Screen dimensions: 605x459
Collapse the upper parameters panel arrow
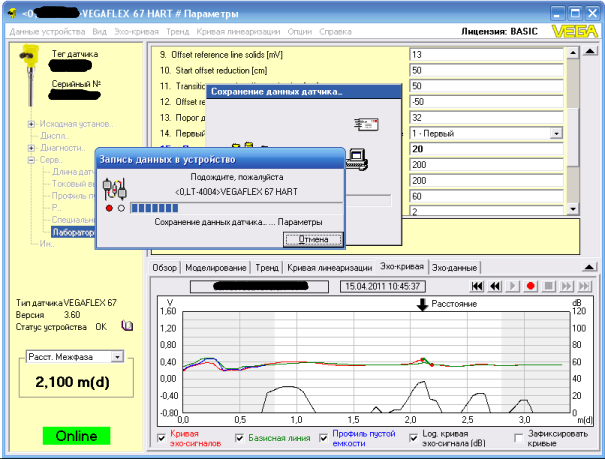(590, 52)
